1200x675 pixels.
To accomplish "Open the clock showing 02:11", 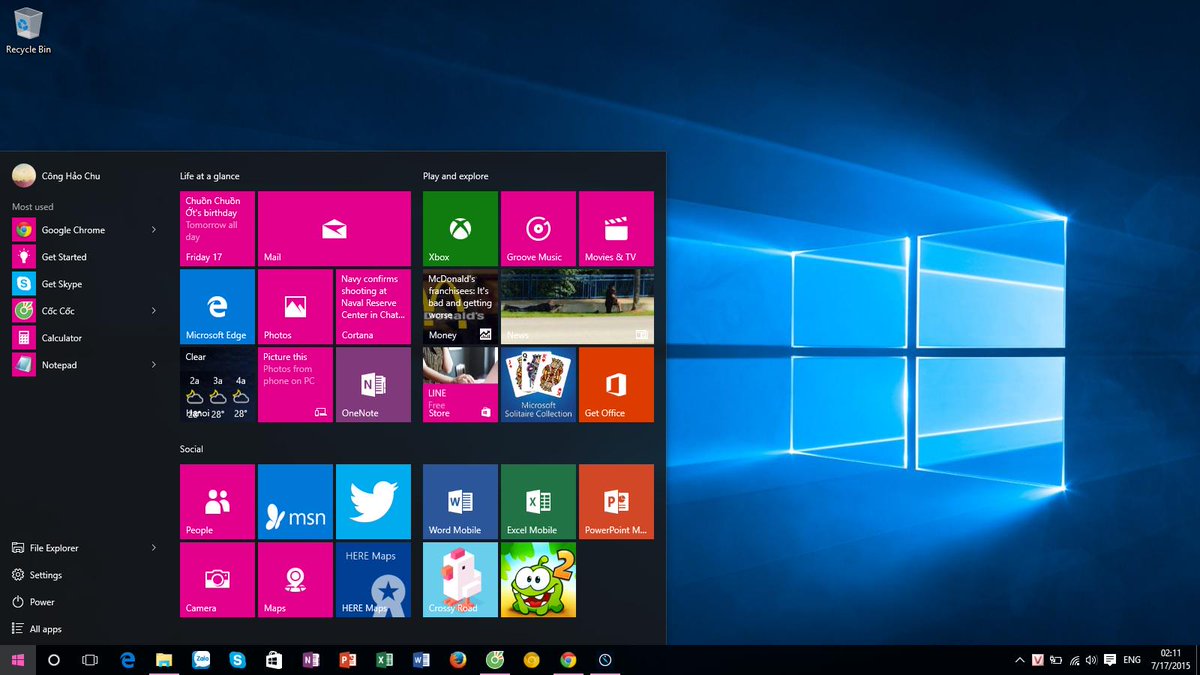I will [1170, 660].
